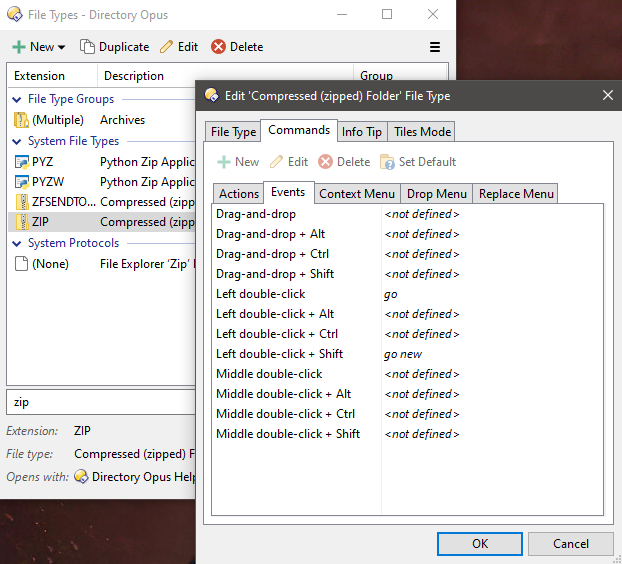Click the Archives description text
Image resolution: width=622 pixels, height=564 pixels.
click(122, 120)
